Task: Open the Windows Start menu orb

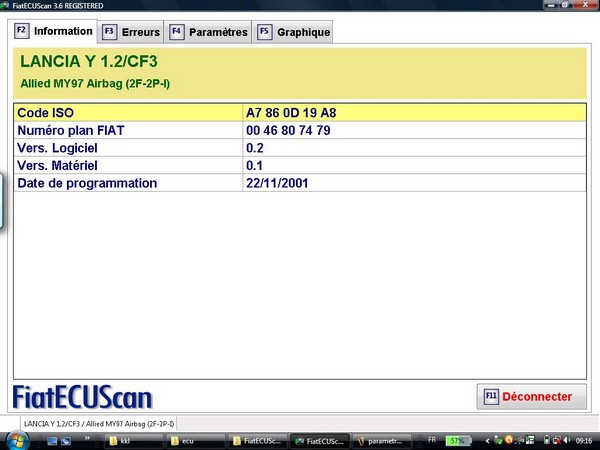Action: [x=17, y=440]
